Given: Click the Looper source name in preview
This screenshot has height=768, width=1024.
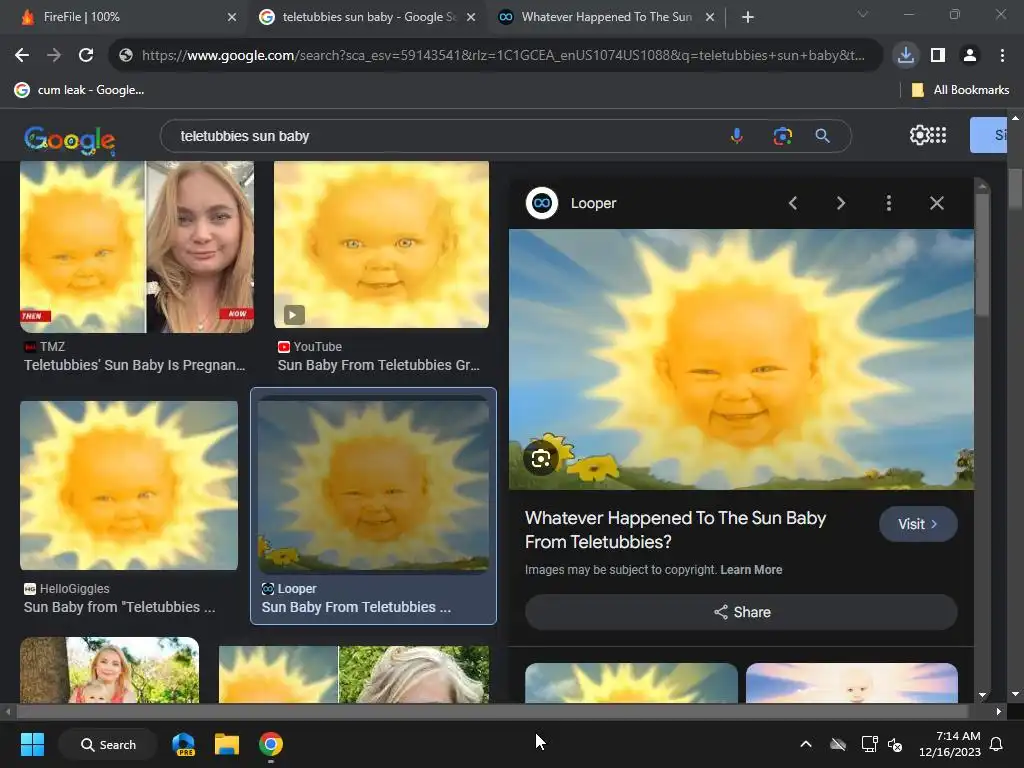Looking at the screenshot, I should coord(593,203).
